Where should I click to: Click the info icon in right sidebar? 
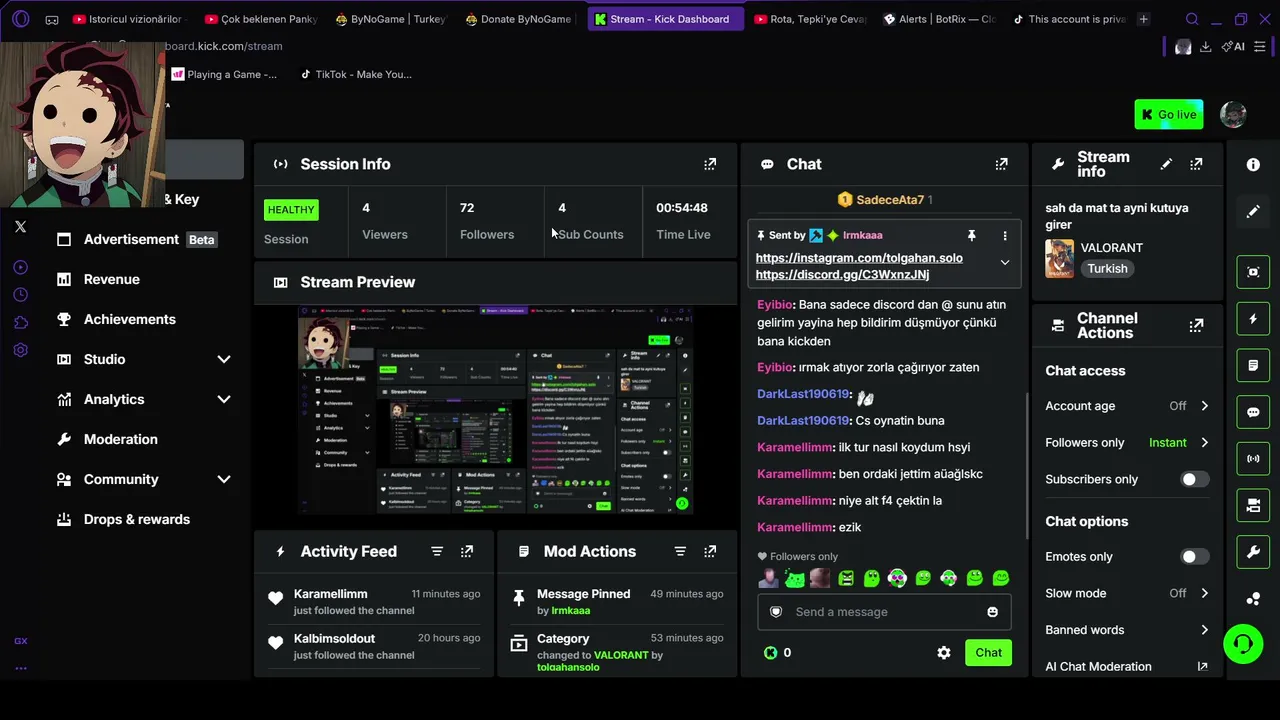pos(1253,164)
